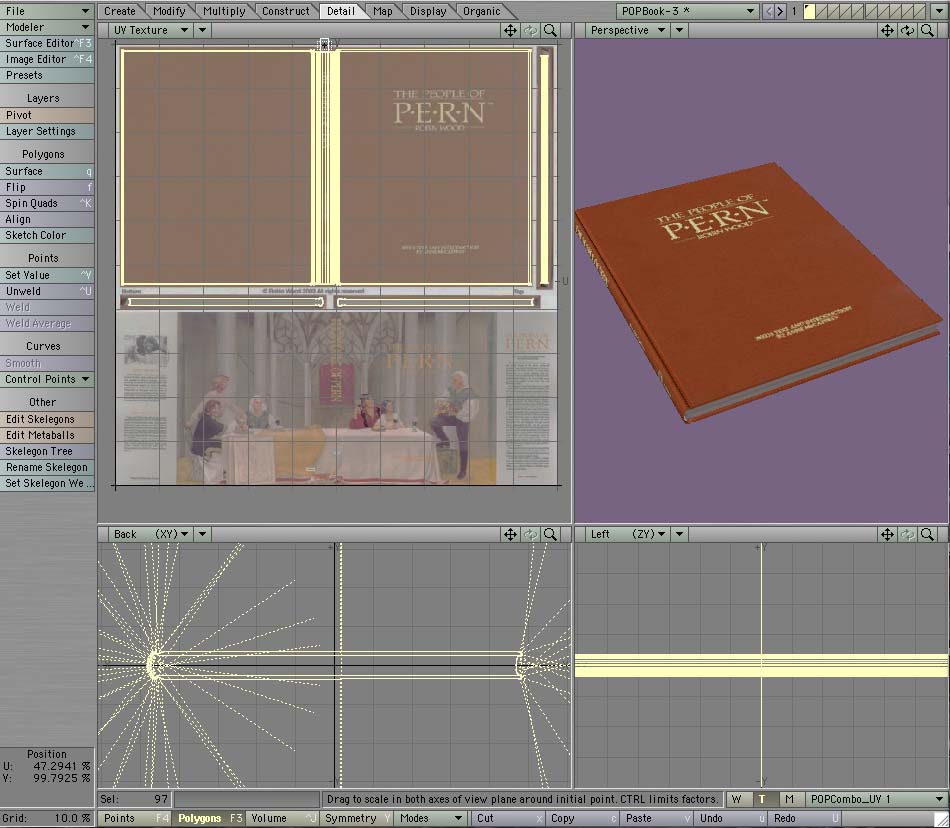Click the Undo button

pyautogui.click(x=729, y=818)
